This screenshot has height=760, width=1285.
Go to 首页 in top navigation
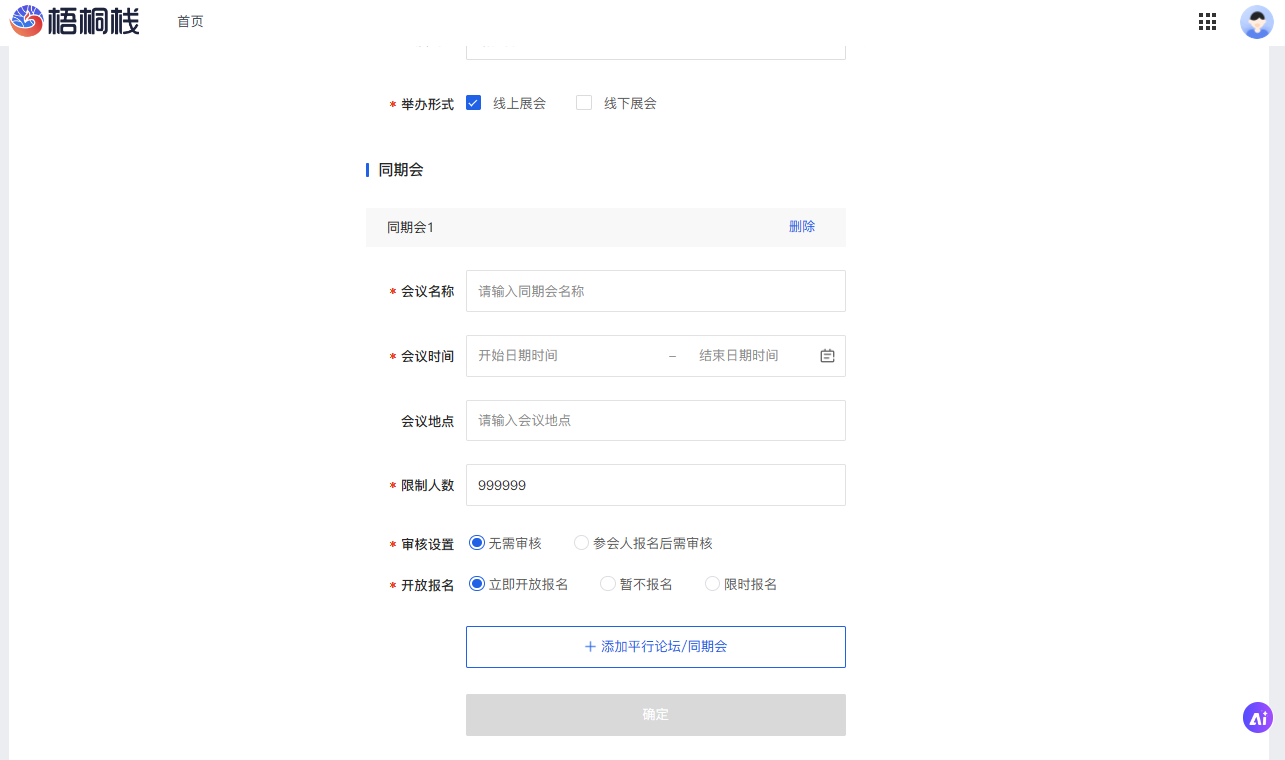190,22
